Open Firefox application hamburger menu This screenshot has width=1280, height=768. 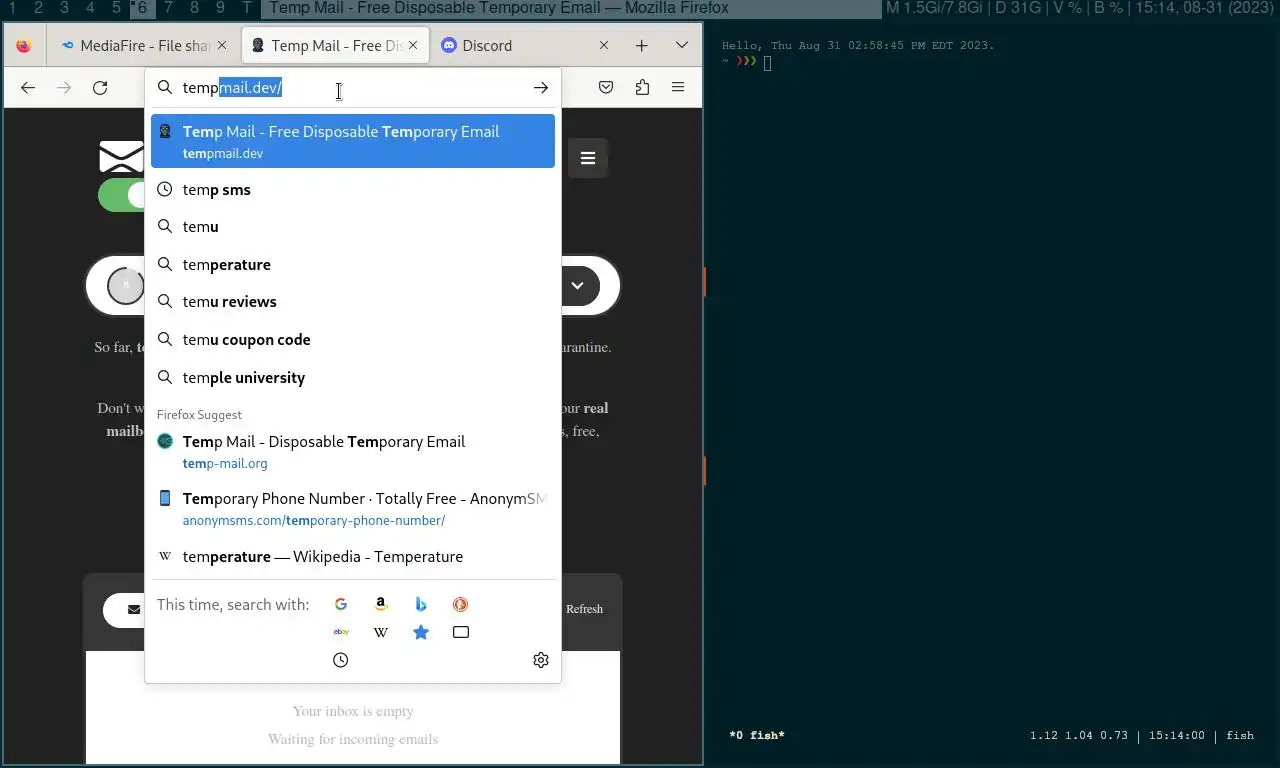coord(678,88)
